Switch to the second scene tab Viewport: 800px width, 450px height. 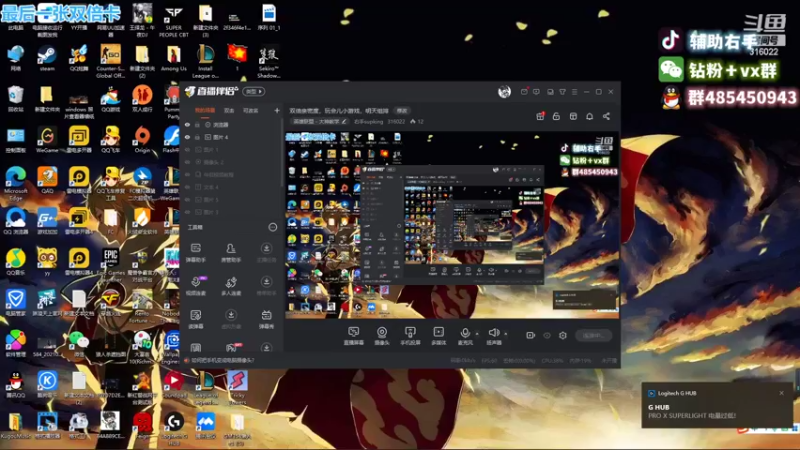click(x=229, y=110)
